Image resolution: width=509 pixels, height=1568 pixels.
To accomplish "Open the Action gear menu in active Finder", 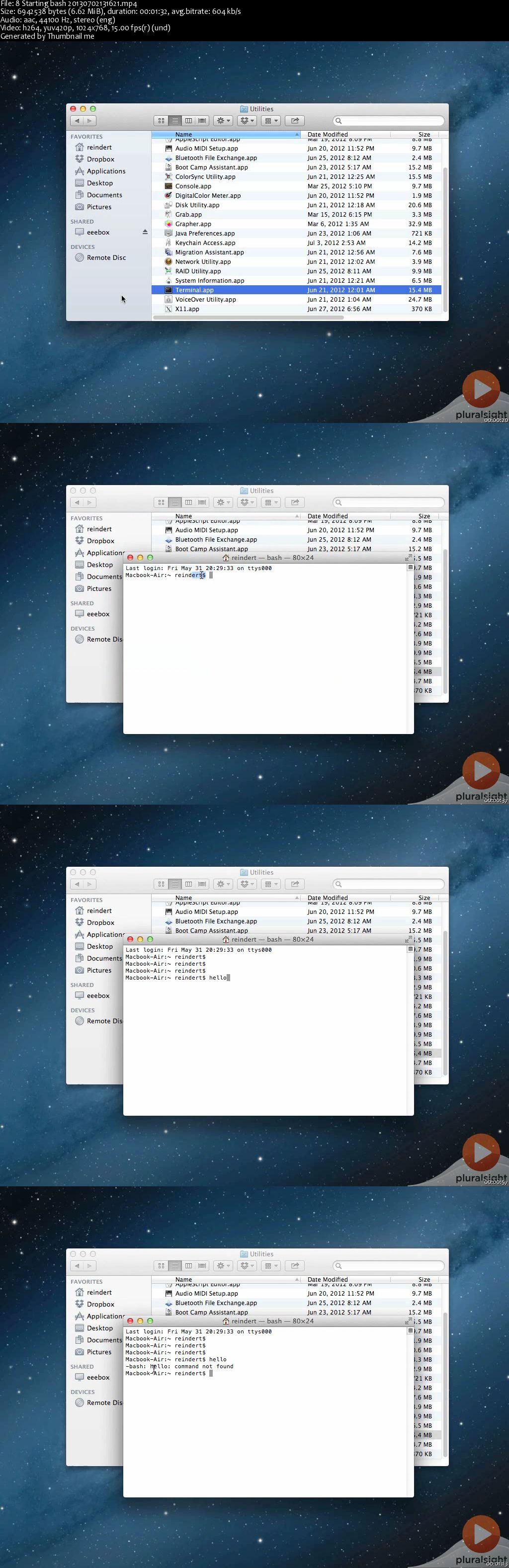I will click(224, 121).
